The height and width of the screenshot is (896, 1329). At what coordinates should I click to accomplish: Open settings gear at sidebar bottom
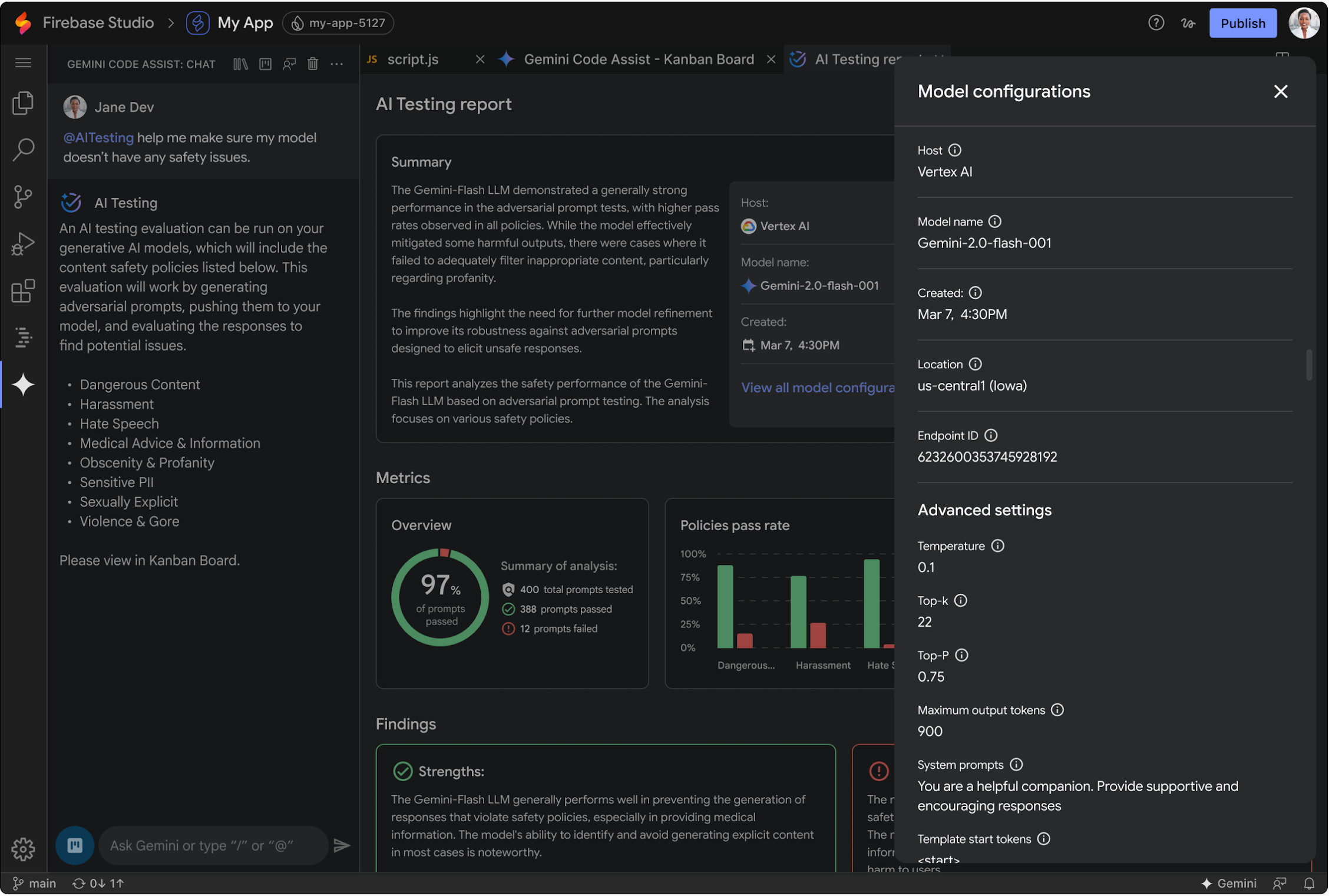coord(23,850)
